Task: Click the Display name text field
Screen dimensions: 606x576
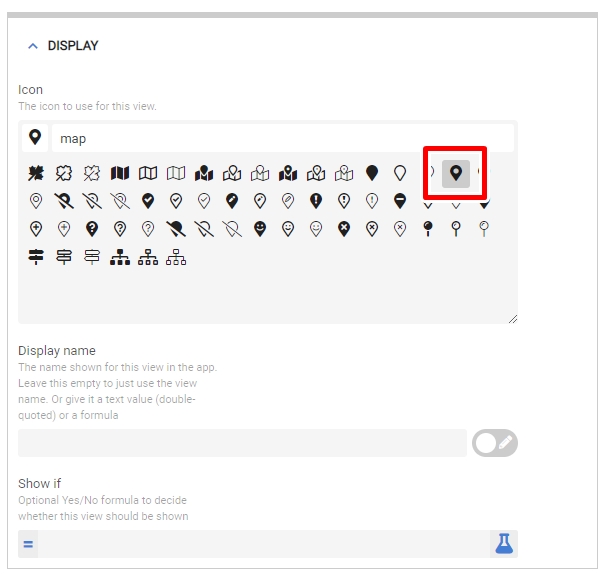Action: 242,443
